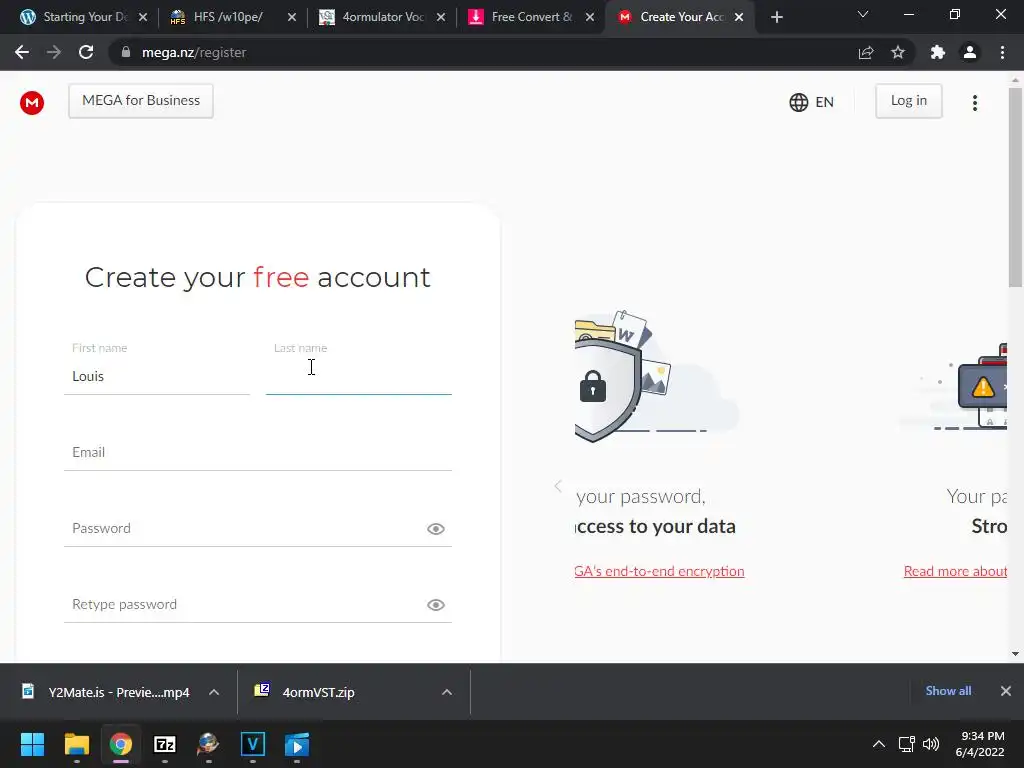Close the downloads bar
Viewport: 1024px width, 768px height.
(1006, 691)
